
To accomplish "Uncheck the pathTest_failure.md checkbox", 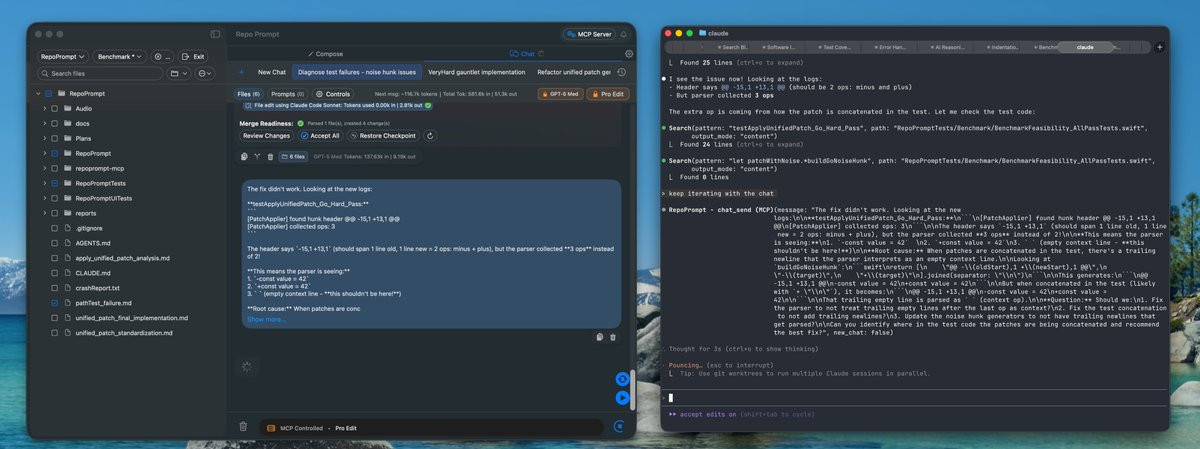I will pos(54,302).
